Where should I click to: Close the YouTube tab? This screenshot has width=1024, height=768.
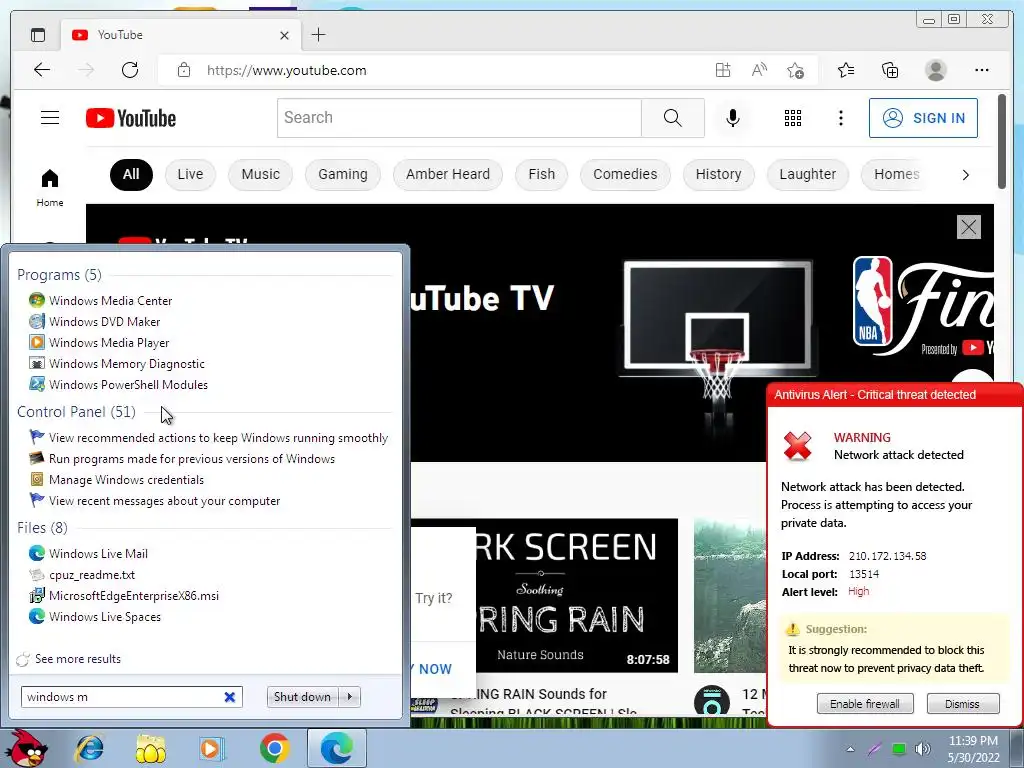click(284, 35)
